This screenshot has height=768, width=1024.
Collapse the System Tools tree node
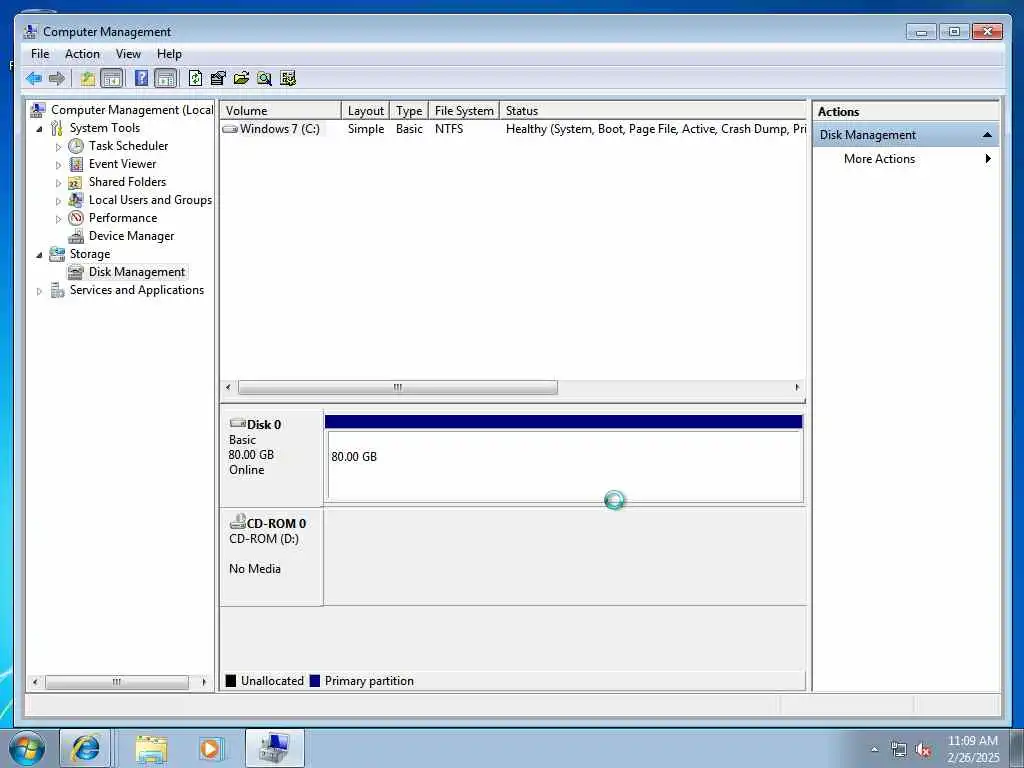39,129
